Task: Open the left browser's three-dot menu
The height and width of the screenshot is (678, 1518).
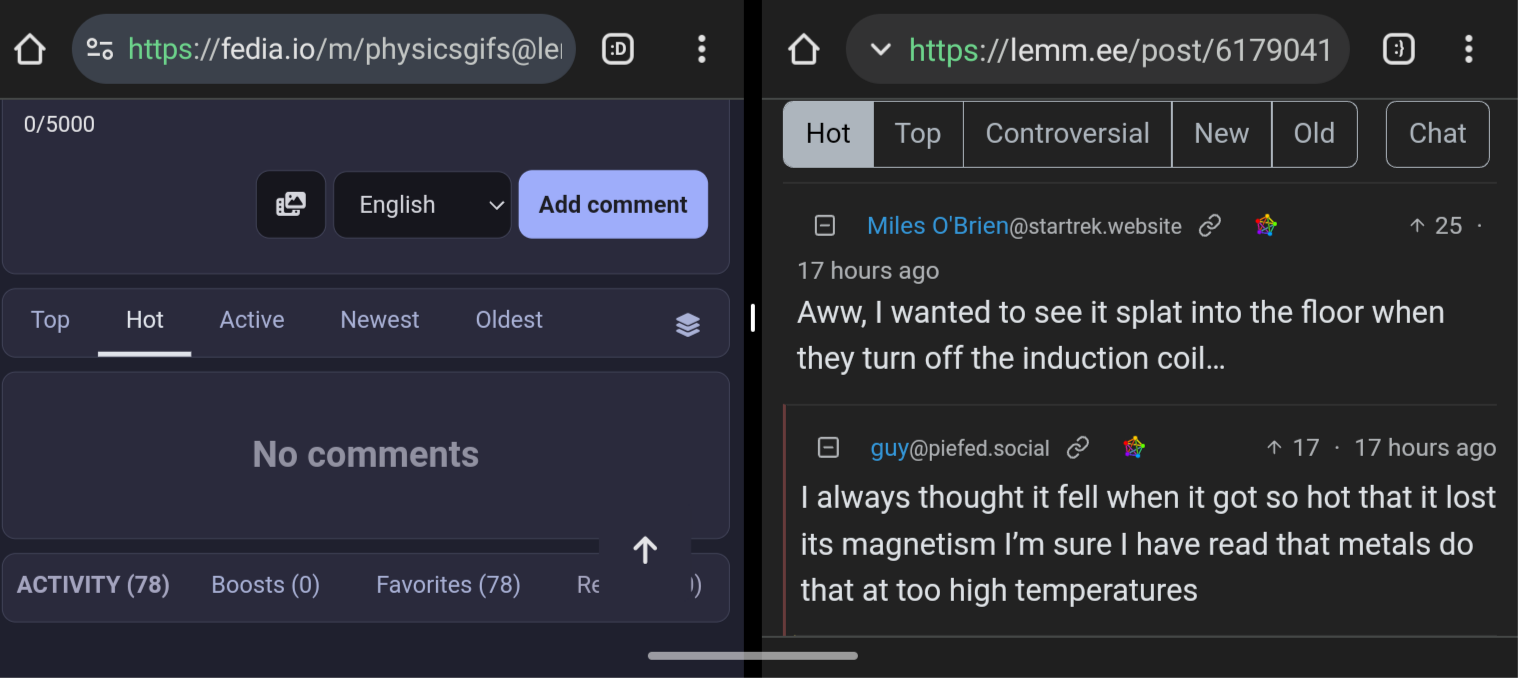Action: (702, 49)
